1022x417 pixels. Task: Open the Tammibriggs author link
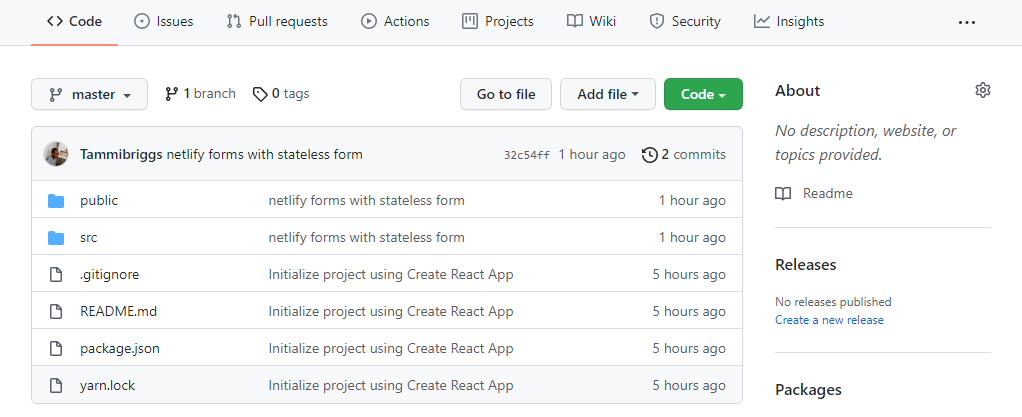(121, 154)
